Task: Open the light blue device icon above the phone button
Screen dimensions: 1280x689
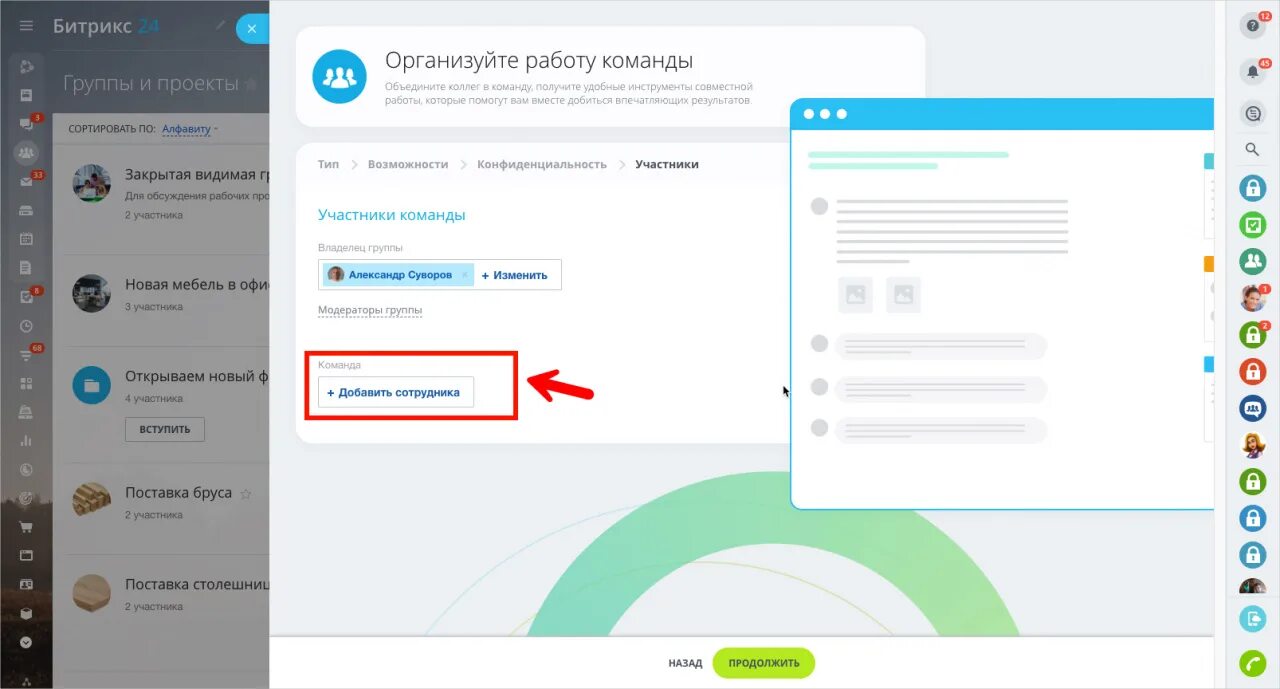Action: pyautogui.click(x=1253, y=619)
